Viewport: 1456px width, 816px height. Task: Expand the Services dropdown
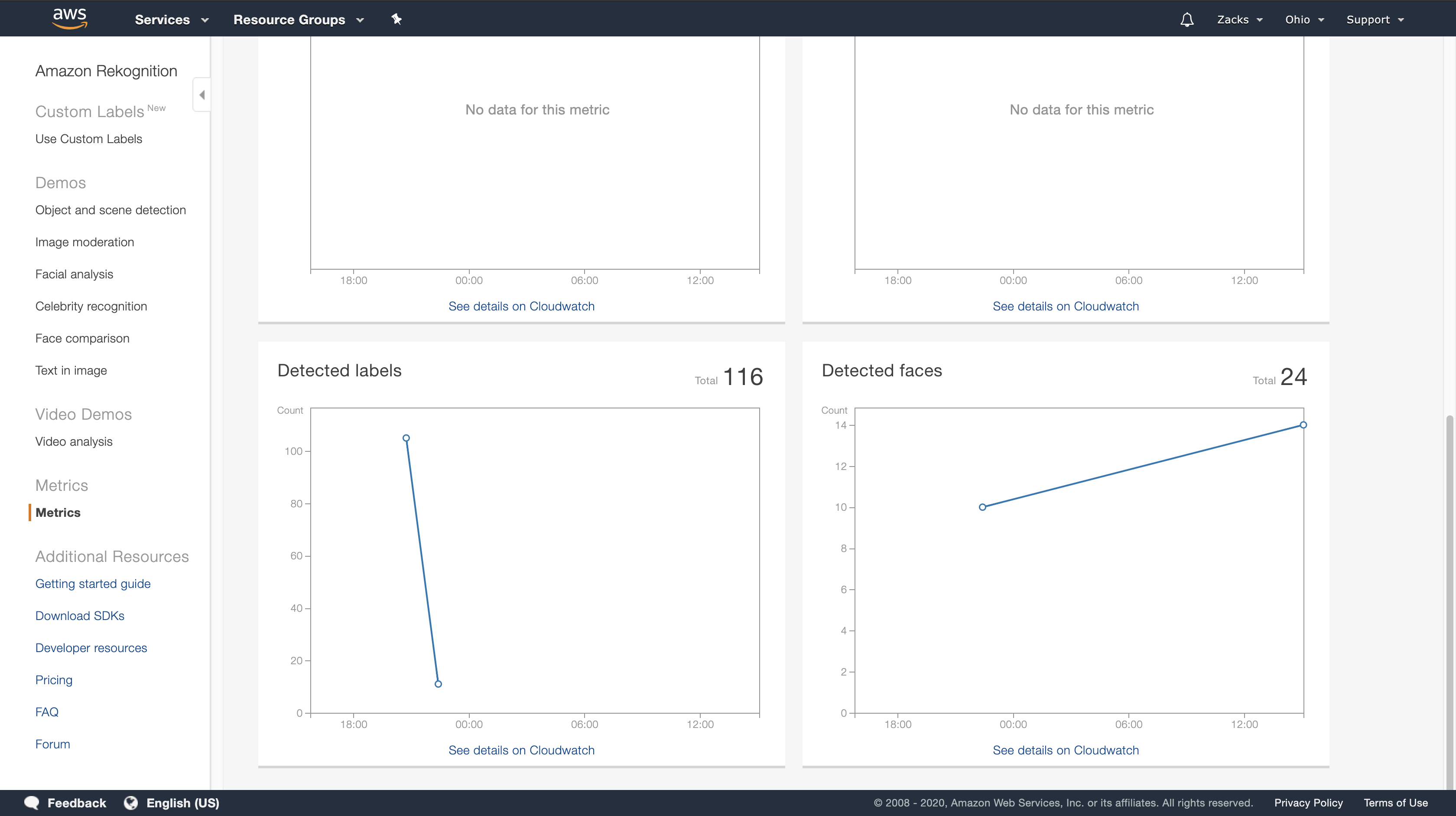click(171, 20)
